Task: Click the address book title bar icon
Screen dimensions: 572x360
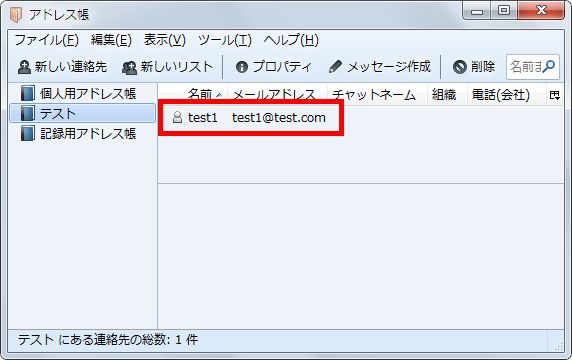Action: (16, 15)
